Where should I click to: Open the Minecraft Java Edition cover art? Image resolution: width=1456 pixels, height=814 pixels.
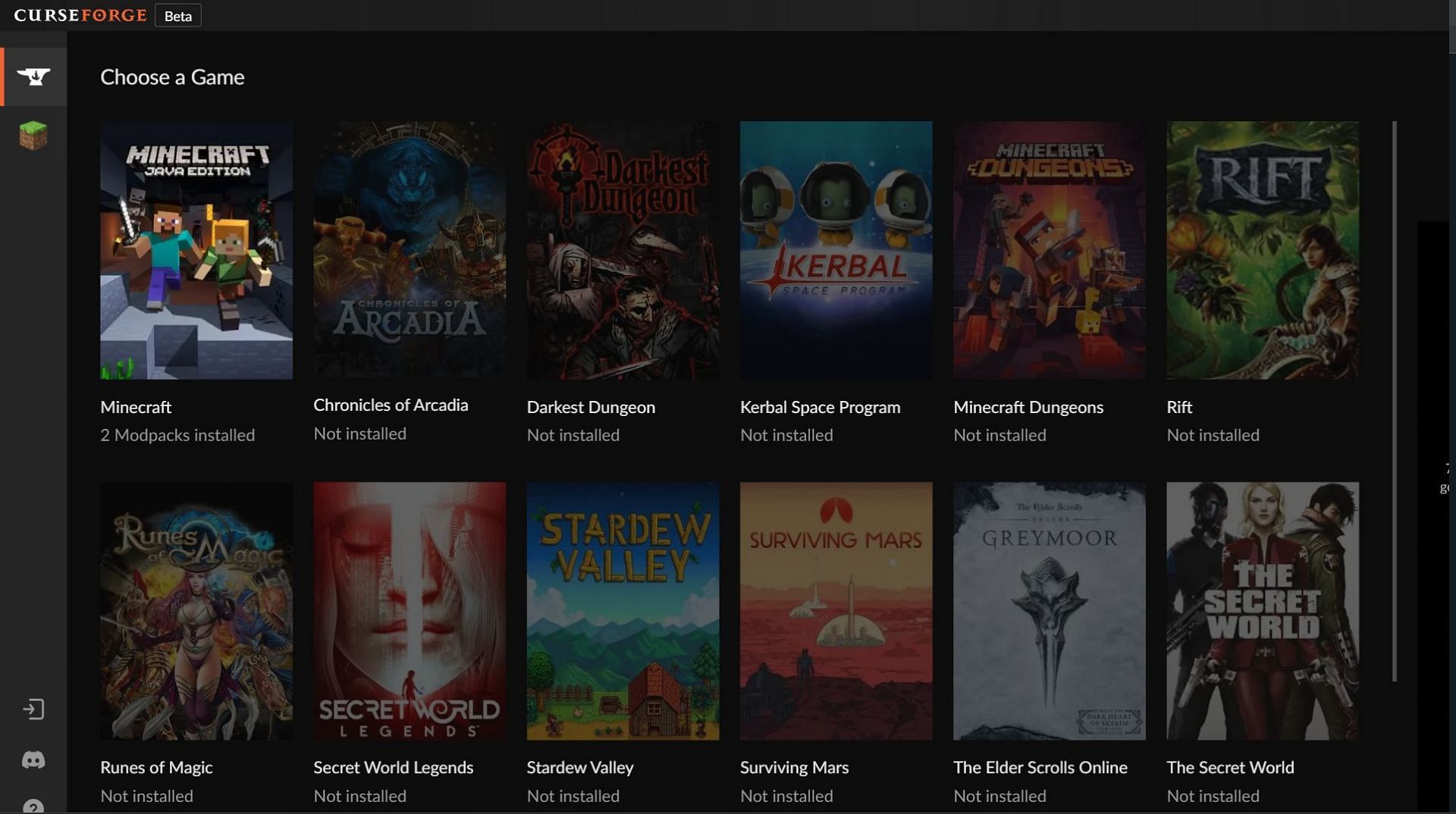point(196,250)
